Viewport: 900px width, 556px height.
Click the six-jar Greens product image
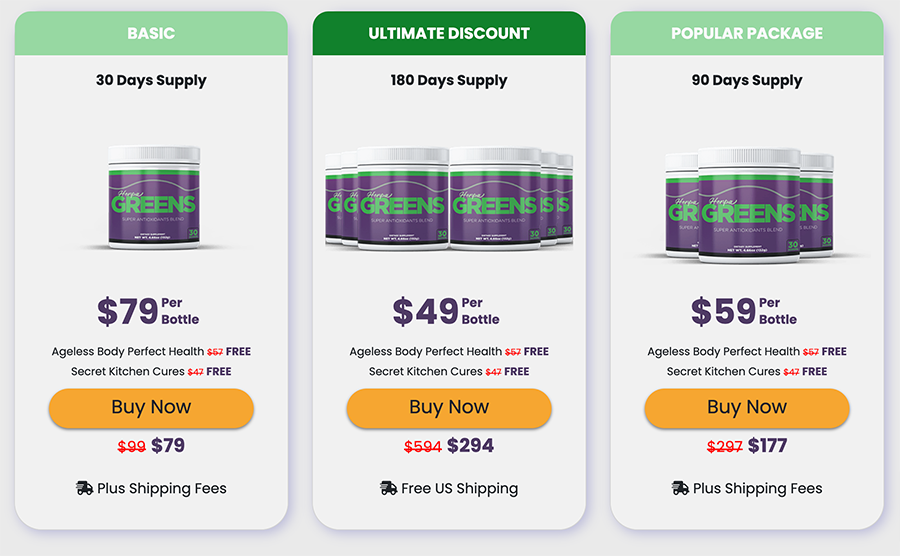[449, 199]
